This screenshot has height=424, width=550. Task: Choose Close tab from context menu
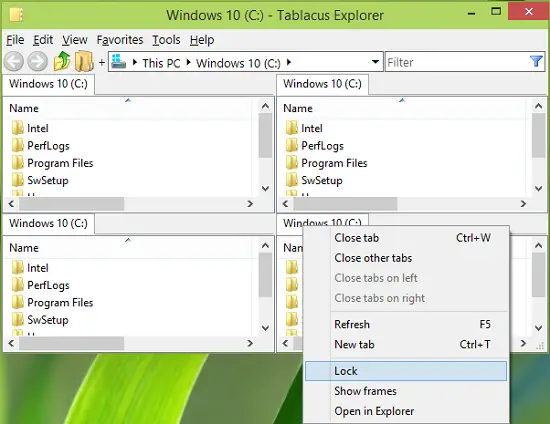(x=406, y=238)
